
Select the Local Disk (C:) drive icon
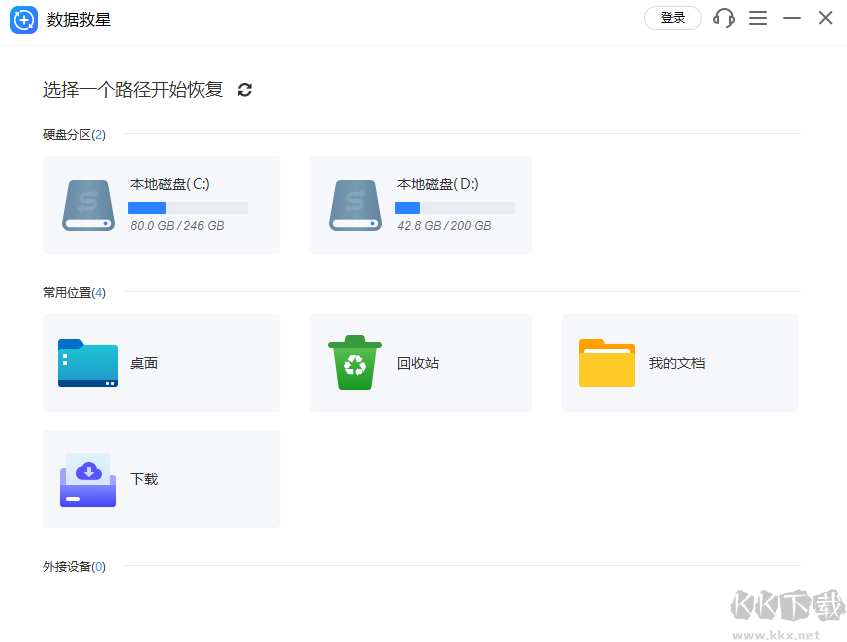[x=87, y=204]
